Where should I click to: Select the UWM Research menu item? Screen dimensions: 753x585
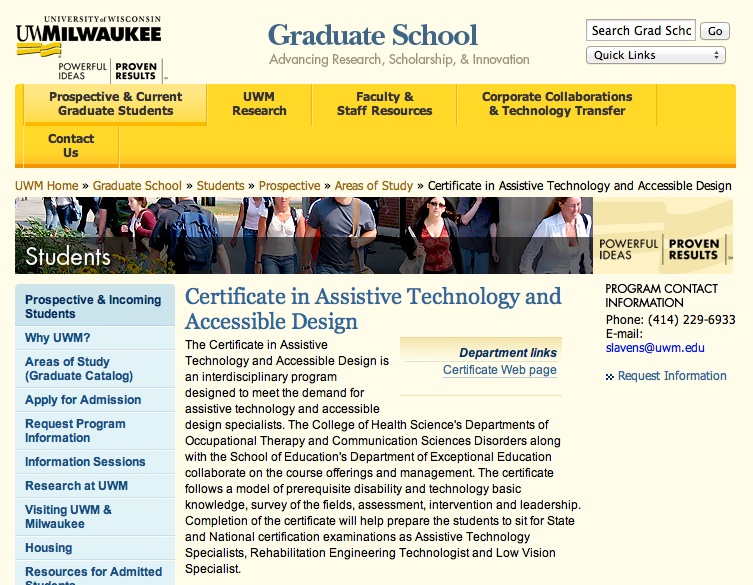pyautogui.click(x=259, y=104)
